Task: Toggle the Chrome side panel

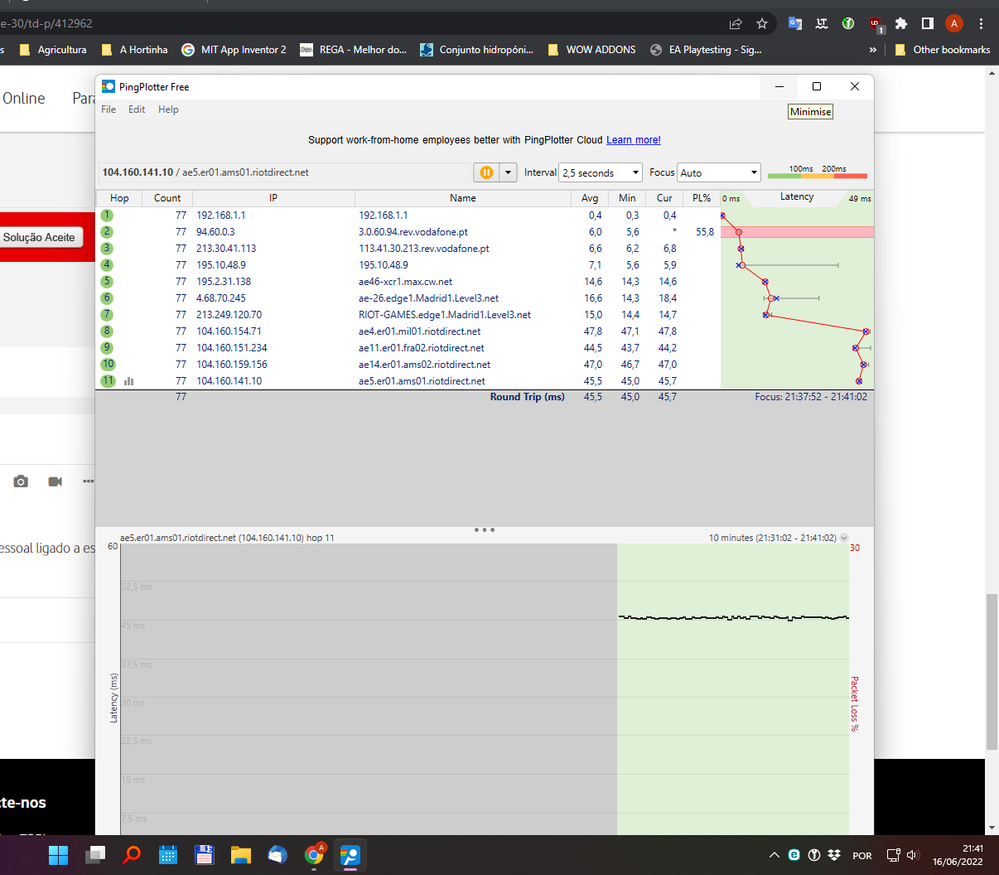Action: click(x=927, y=23)
